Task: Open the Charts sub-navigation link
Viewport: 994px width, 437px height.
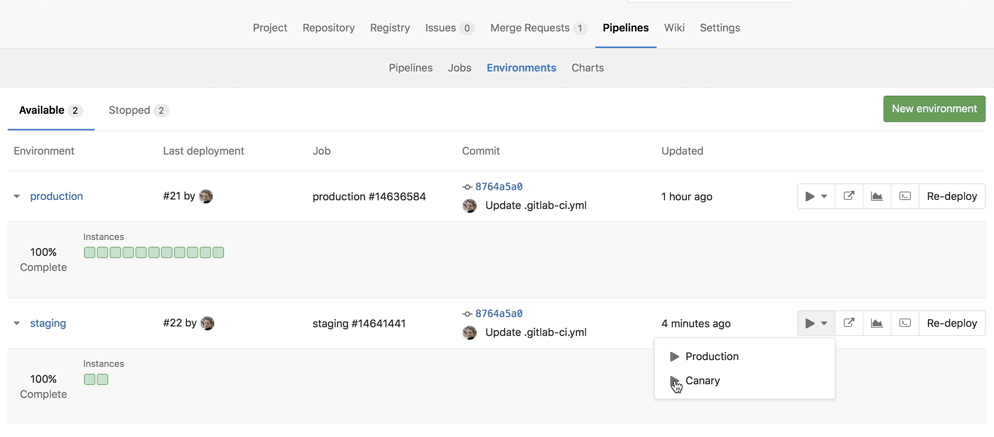Action: [x=587, y=68]
